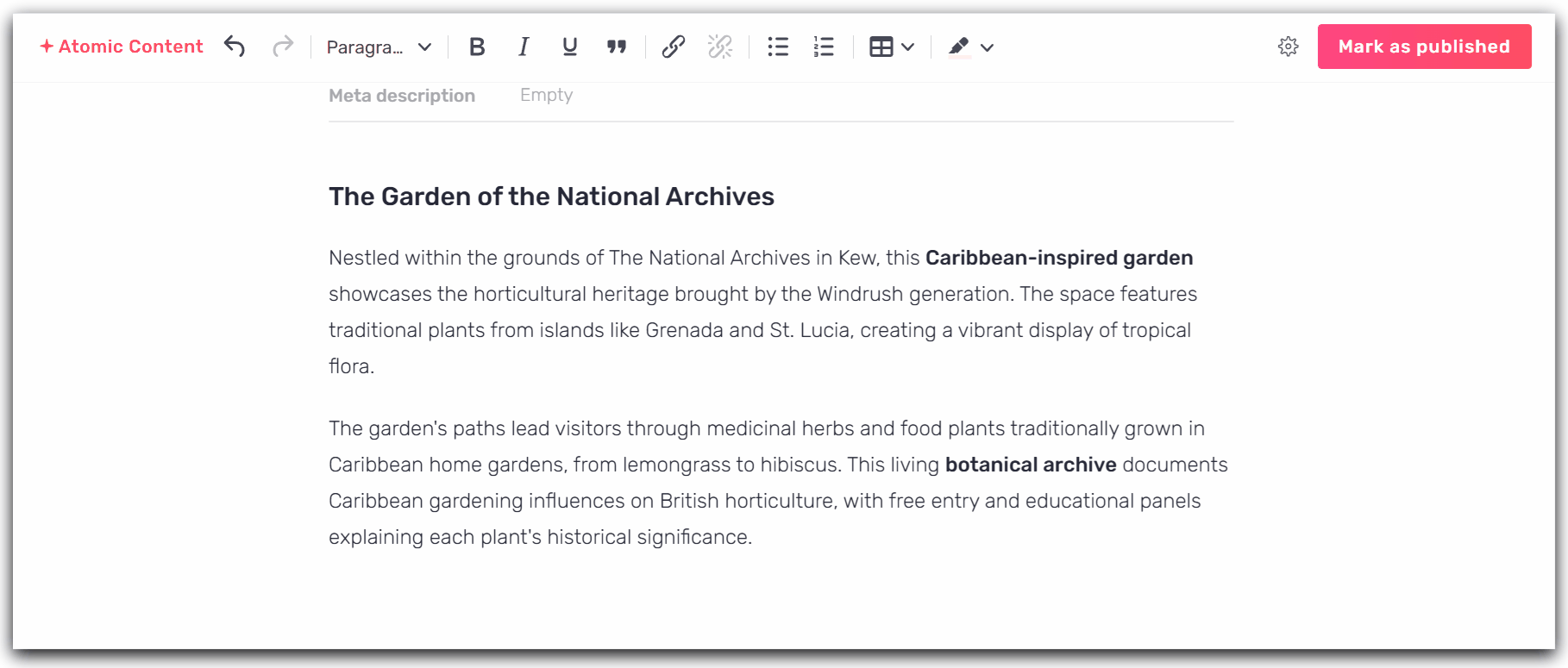Viewport: 1568px width, 668px height.
Task: Toggle bold formatting
Action: tap(477, 47)
